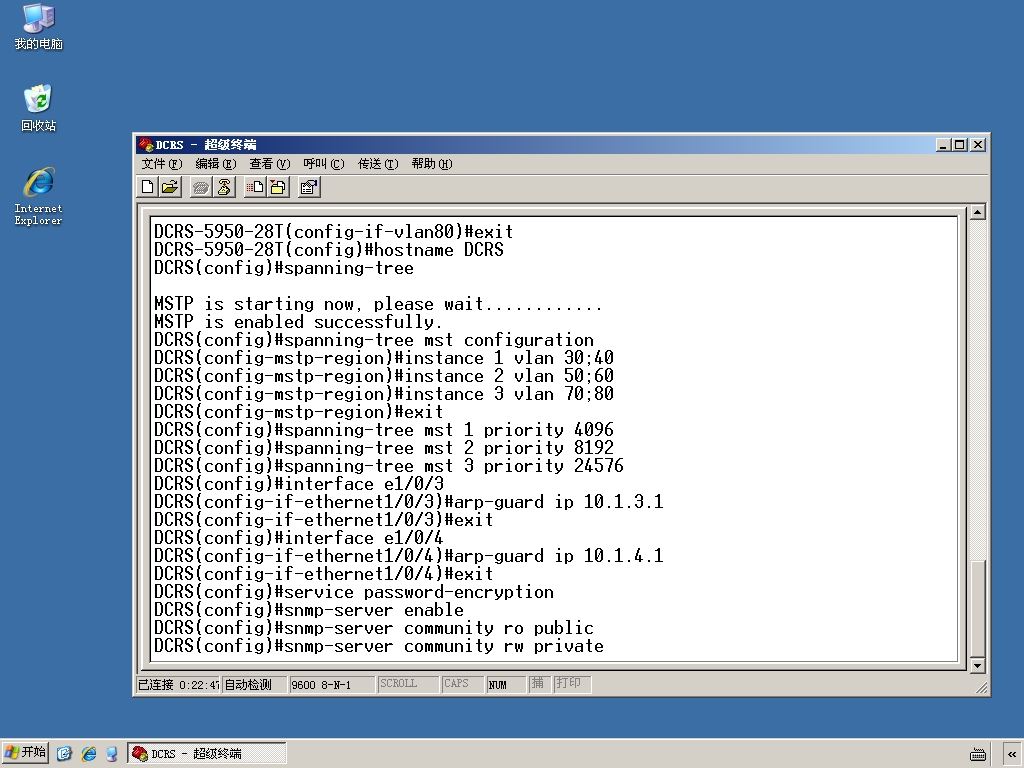Click HyperTerminal title bar app icon
Screen dimensions: 1024x768
pyautogui.click(x=146, y=144)
